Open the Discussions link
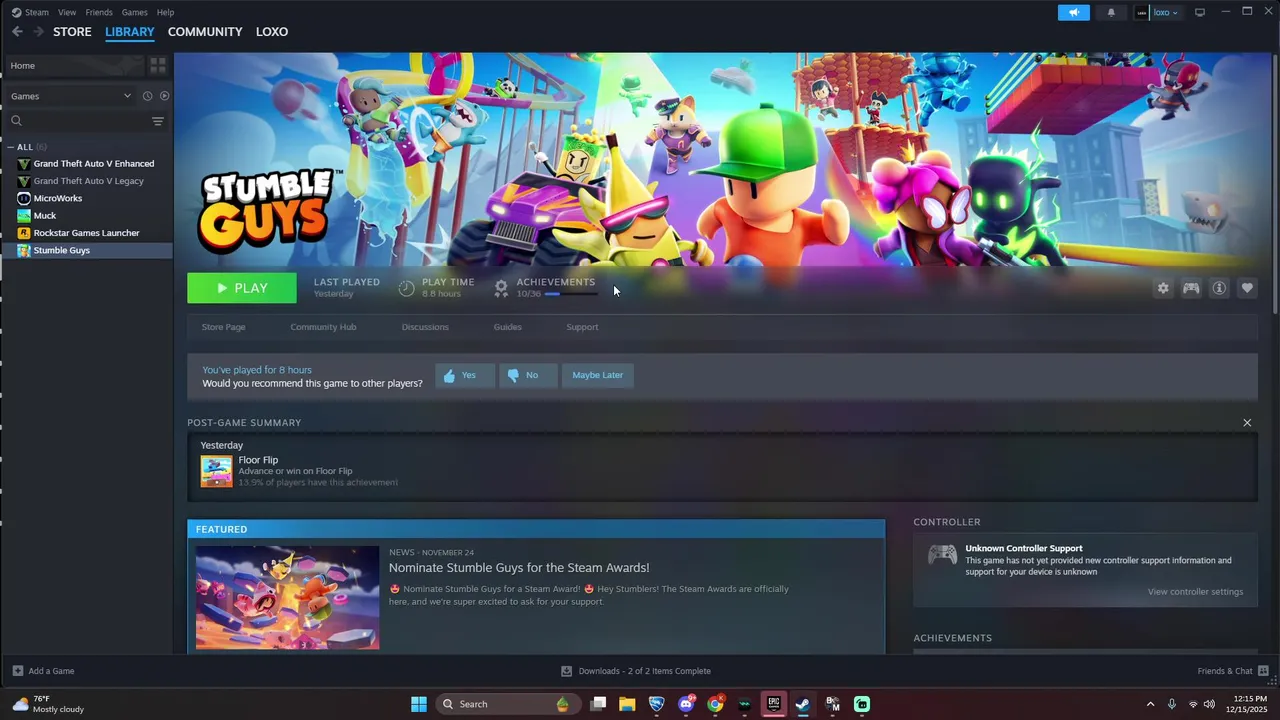 pyautogui.click(x=425, y=327)
